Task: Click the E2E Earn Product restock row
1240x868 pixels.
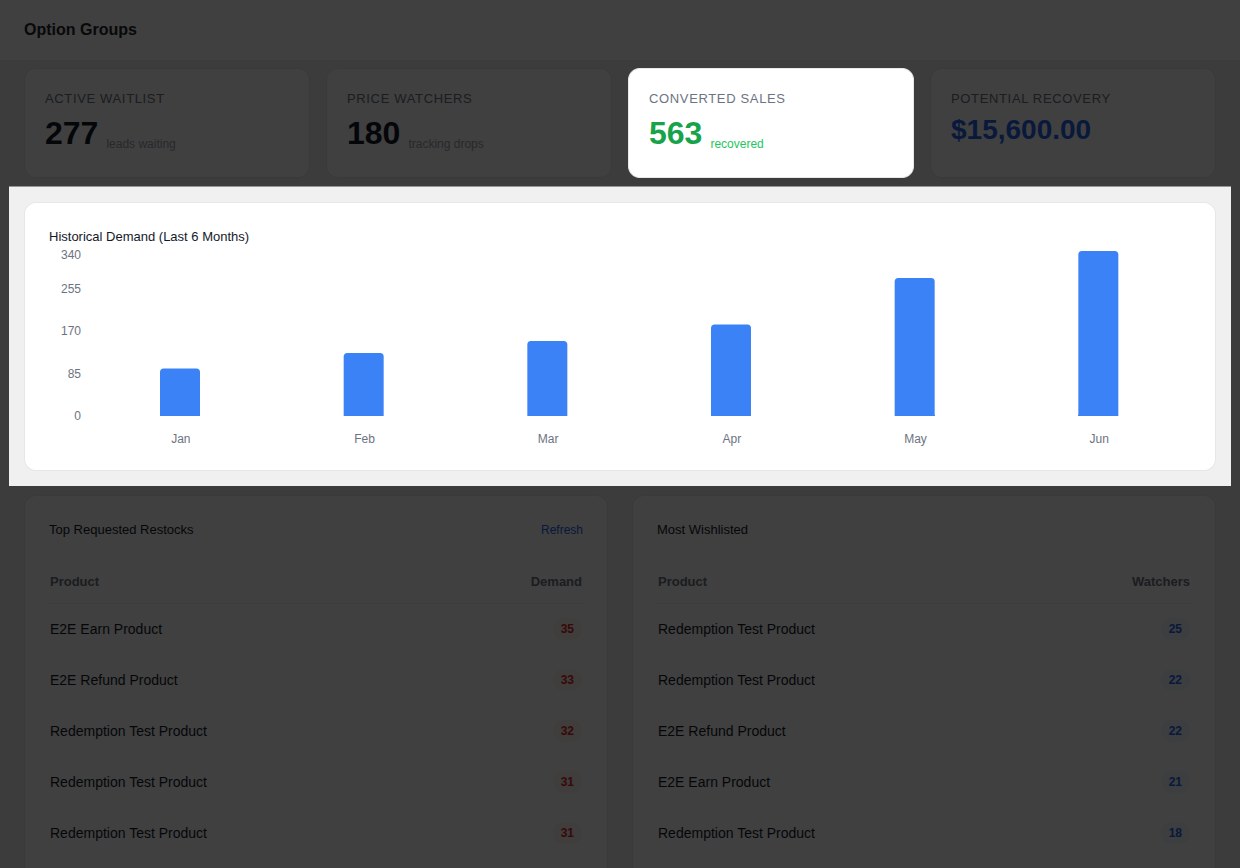Action: pos(316,629)
